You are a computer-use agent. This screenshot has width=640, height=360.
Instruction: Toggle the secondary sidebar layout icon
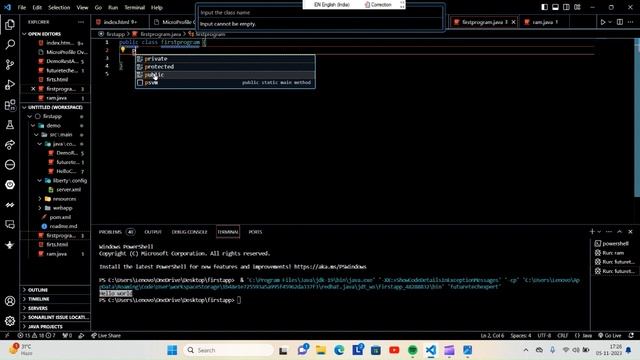[x=566, y=7]
